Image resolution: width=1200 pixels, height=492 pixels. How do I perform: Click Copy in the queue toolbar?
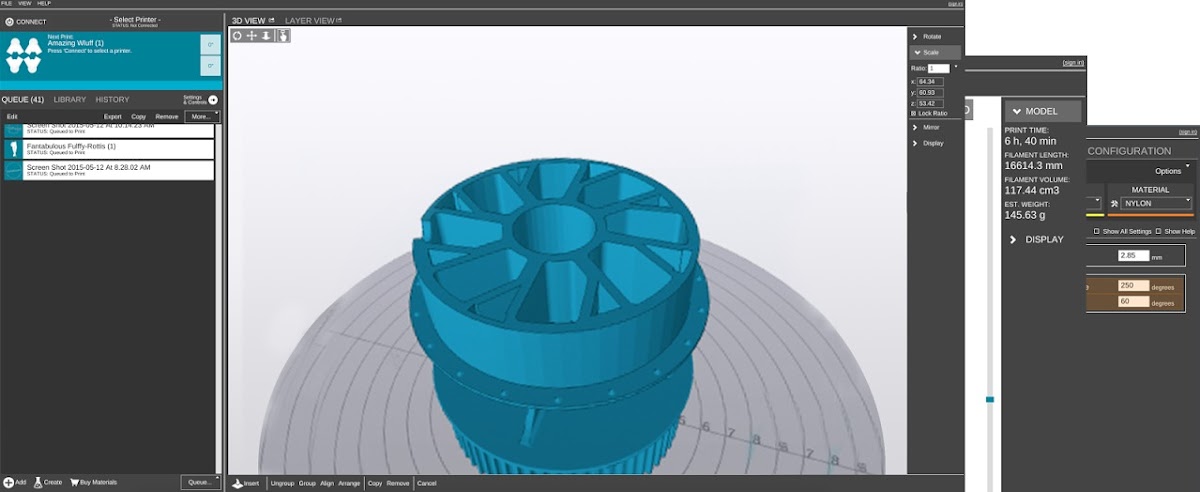click(138, 117)
